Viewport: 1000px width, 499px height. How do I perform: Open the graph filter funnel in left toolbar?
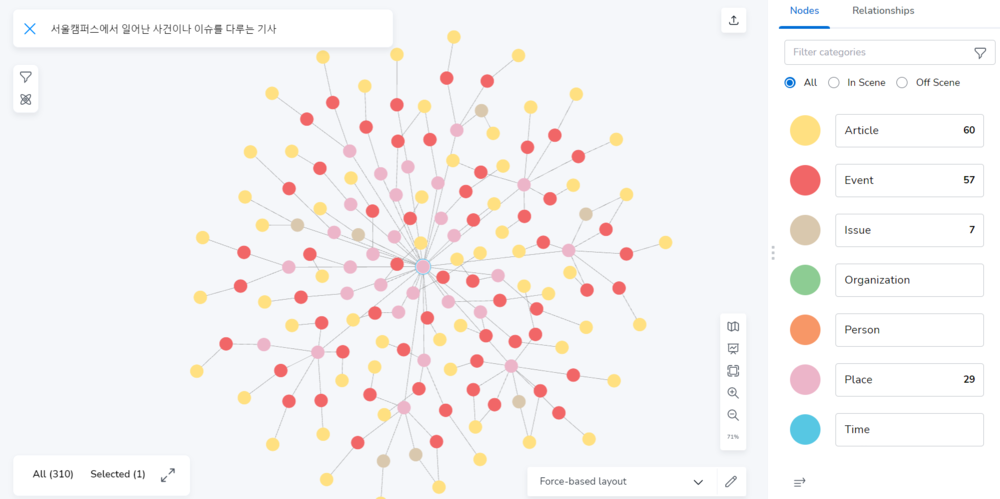(x=26, y=77)
